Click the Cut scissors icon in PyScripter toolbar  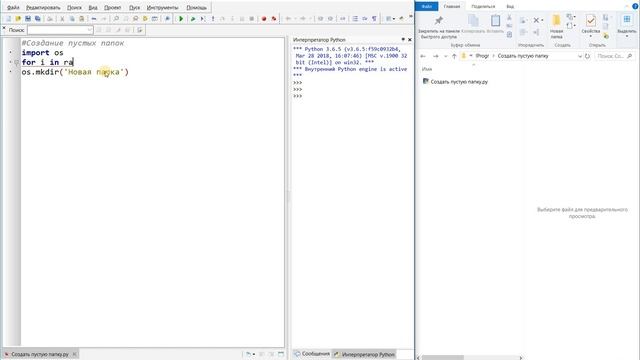62,19
